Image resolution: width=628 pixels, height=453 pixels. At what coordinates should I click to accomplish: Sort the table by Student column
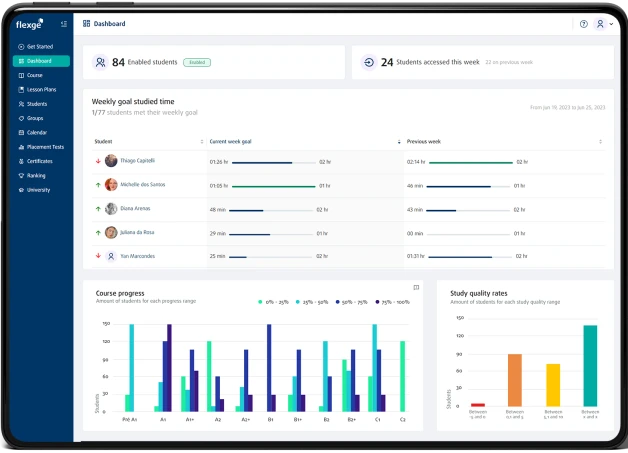pyautogui.click(x=201, y=142)
